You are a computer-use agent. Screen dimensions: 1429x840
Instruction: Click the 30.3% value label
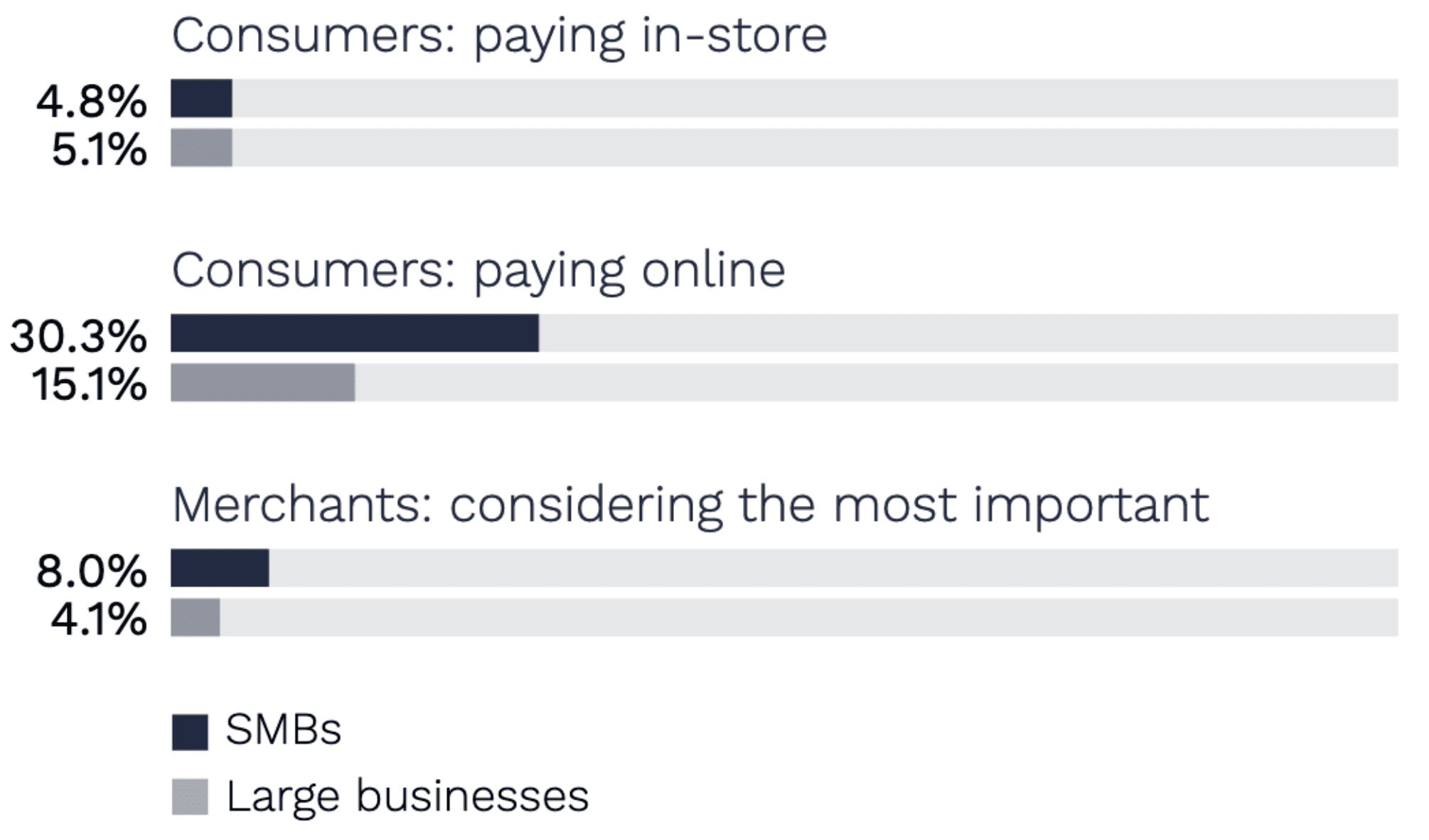pyautogui.click(x=78, y=335)
